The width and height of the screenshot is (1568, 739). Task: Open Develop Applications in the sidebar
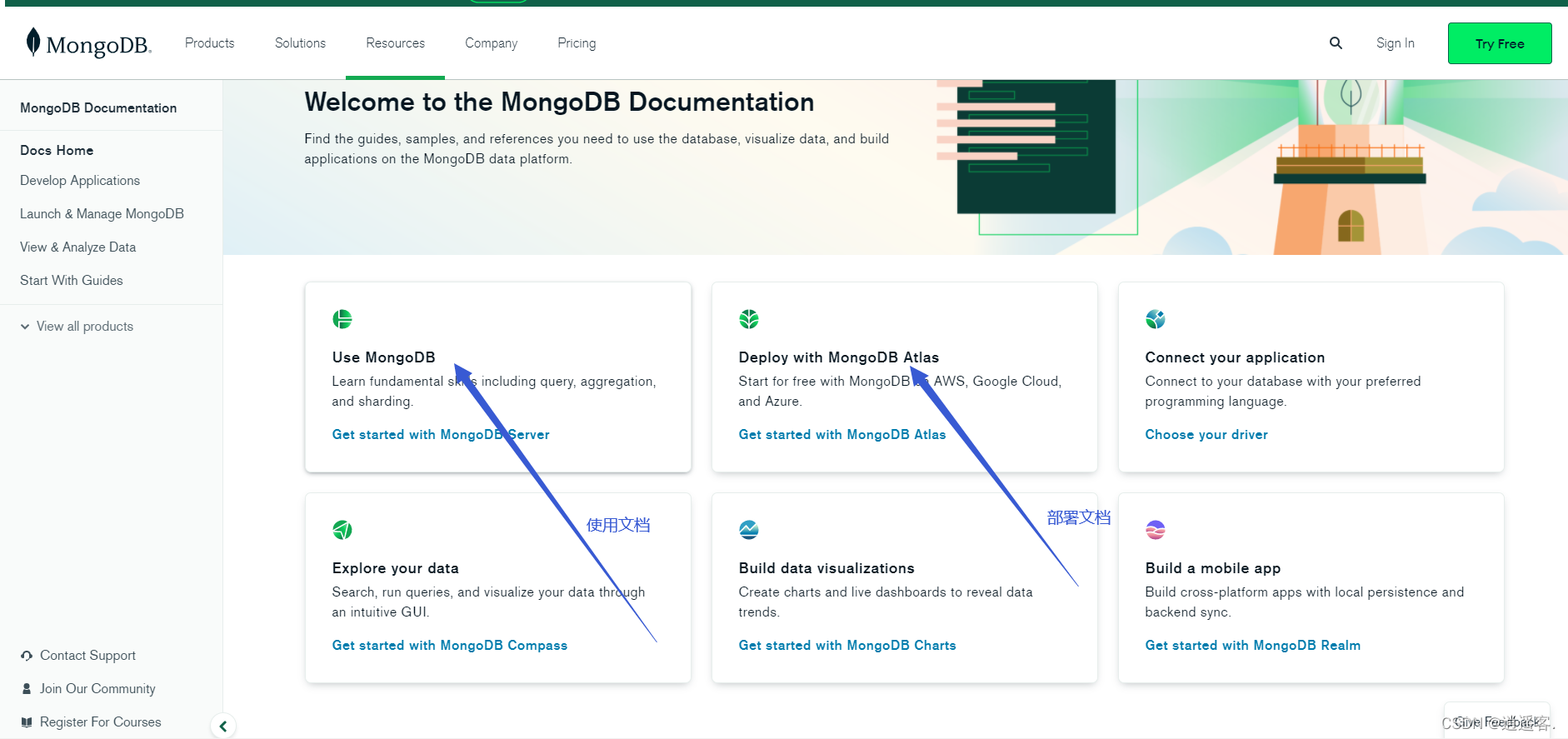(x=80, y=181)
